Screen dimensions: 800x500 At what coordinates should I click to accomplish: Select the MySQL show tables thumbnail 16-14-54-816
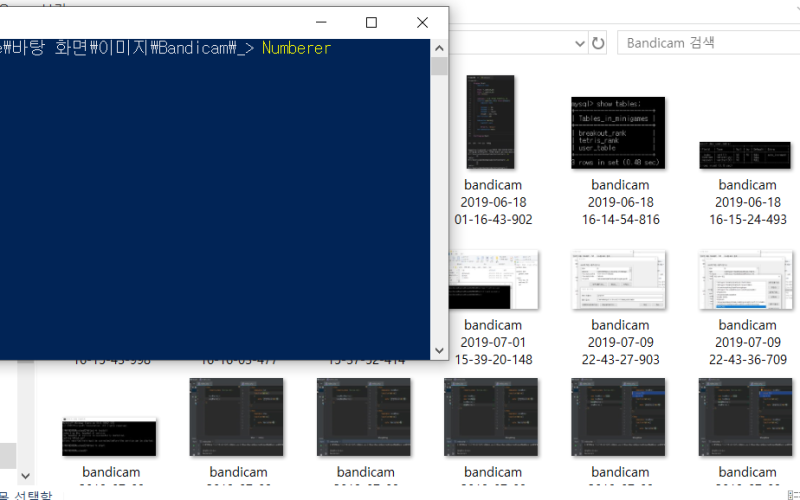click(x=619, y=133)
